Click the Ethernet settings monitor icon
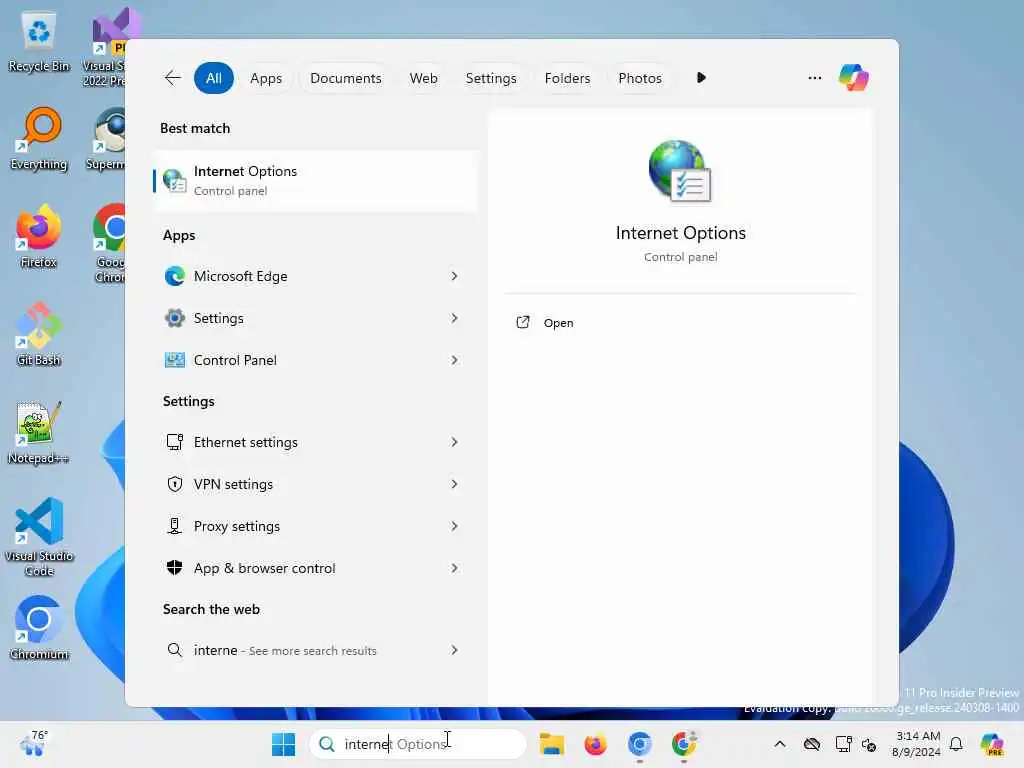1024x768 pixels. click(x=174, y=442)
